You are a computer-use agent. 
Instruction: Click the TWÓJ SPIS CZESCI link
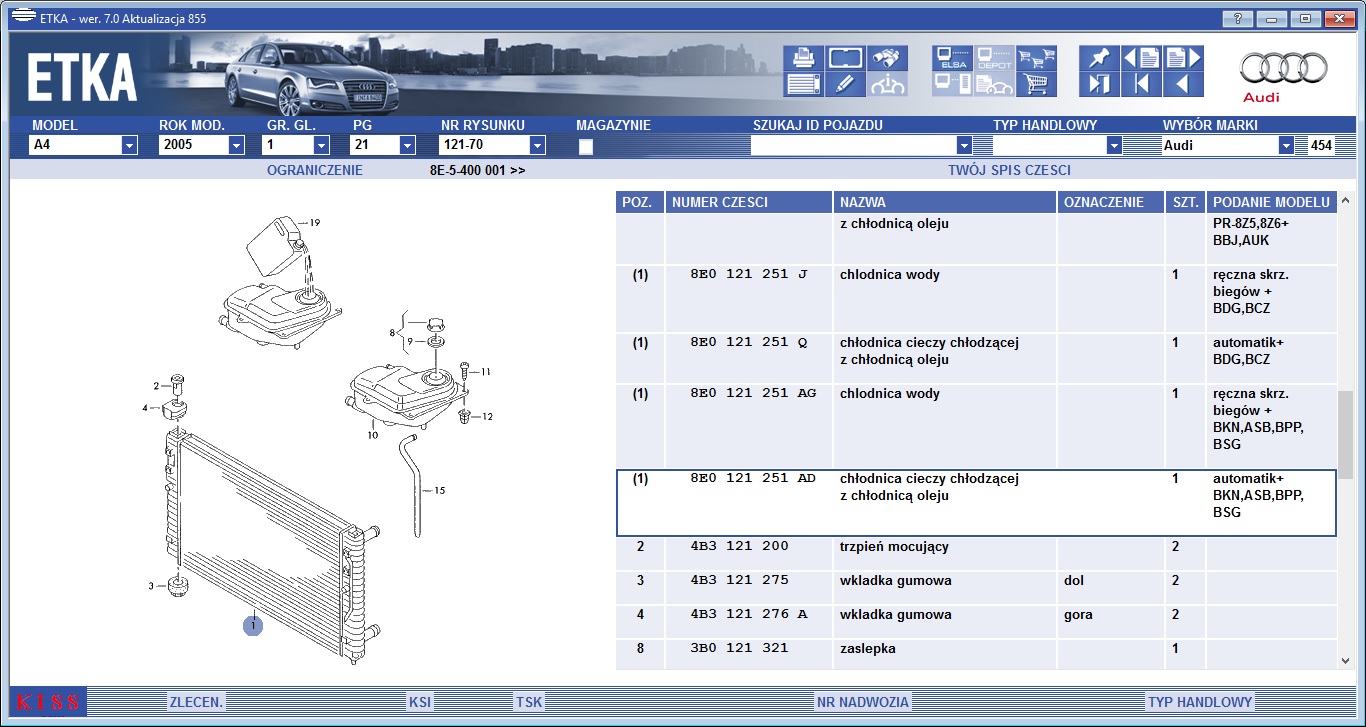click(x=1009, y=170)
